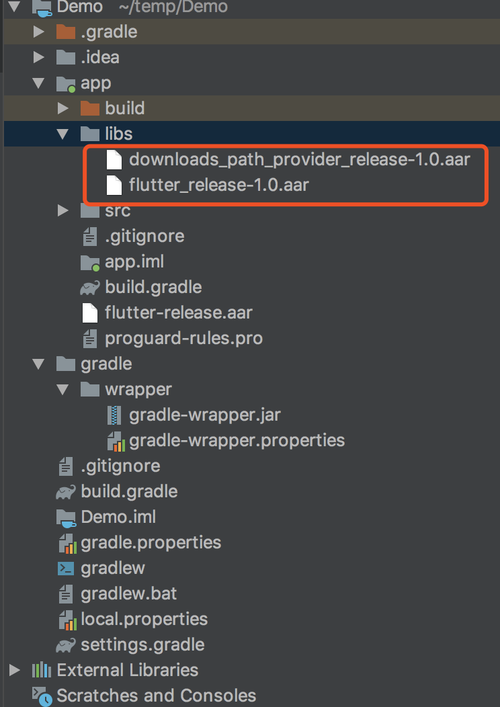Expand the src folder arrow
Viewport: 500px width, 707px height.
[63, 211]
